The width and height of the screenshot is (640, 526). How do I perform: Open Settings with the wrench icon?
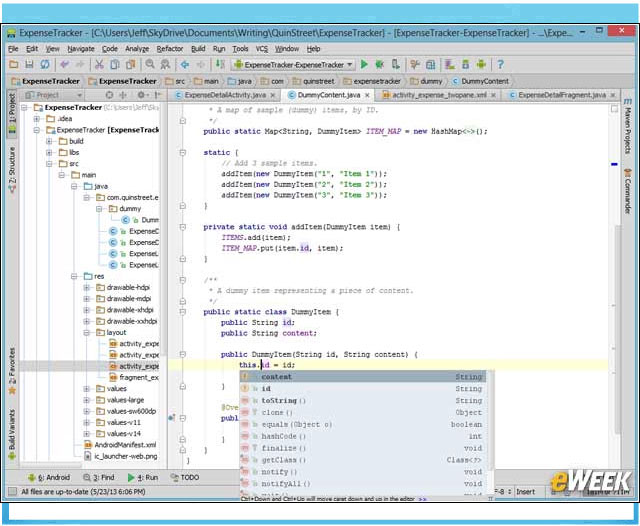click(415, 64)
